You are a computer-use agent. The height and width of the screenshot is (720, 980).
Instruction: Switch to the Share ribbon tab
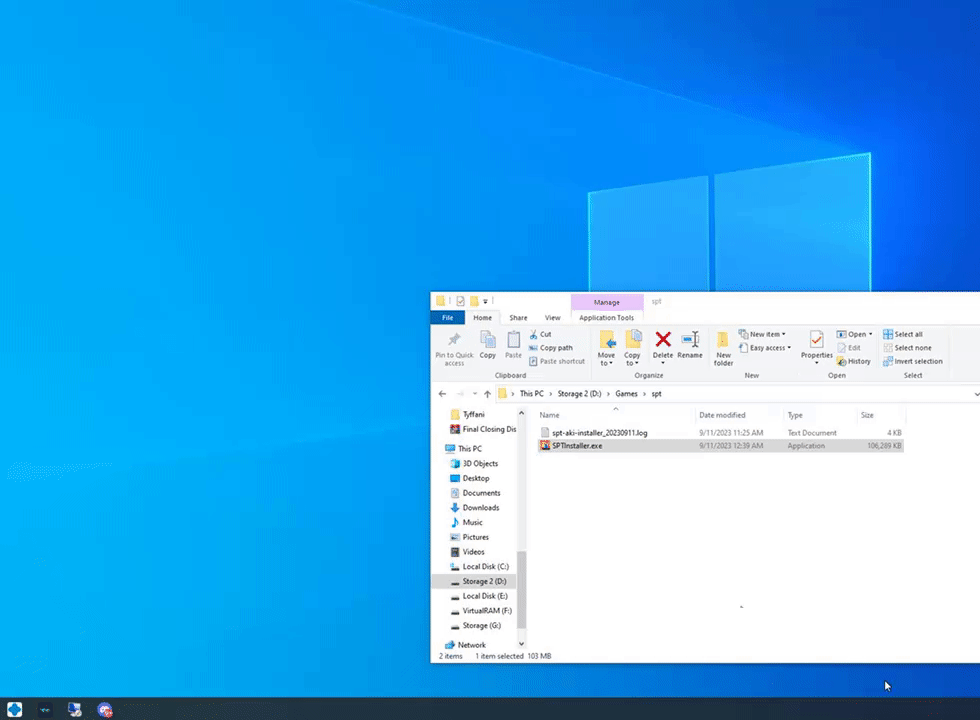click(x=518, y=318)
